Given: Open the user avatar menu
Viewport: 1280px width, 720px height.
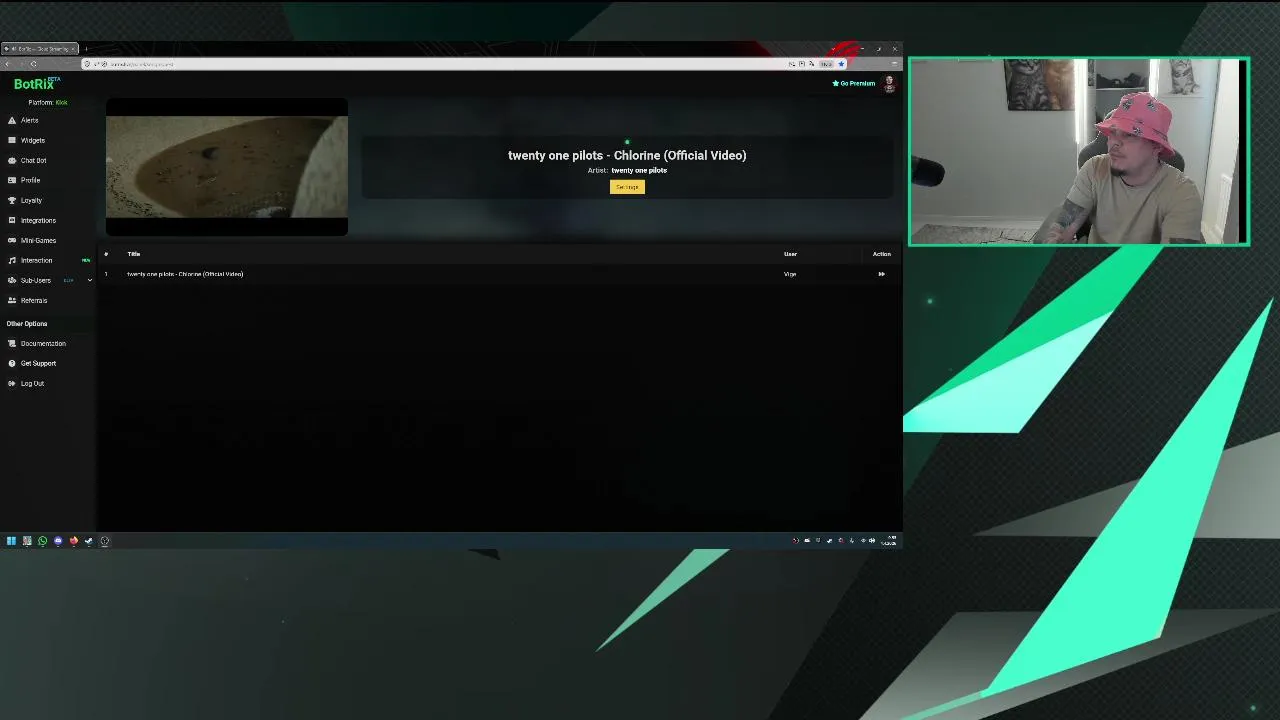Looking at the screenshot, I should pos(889,84).
